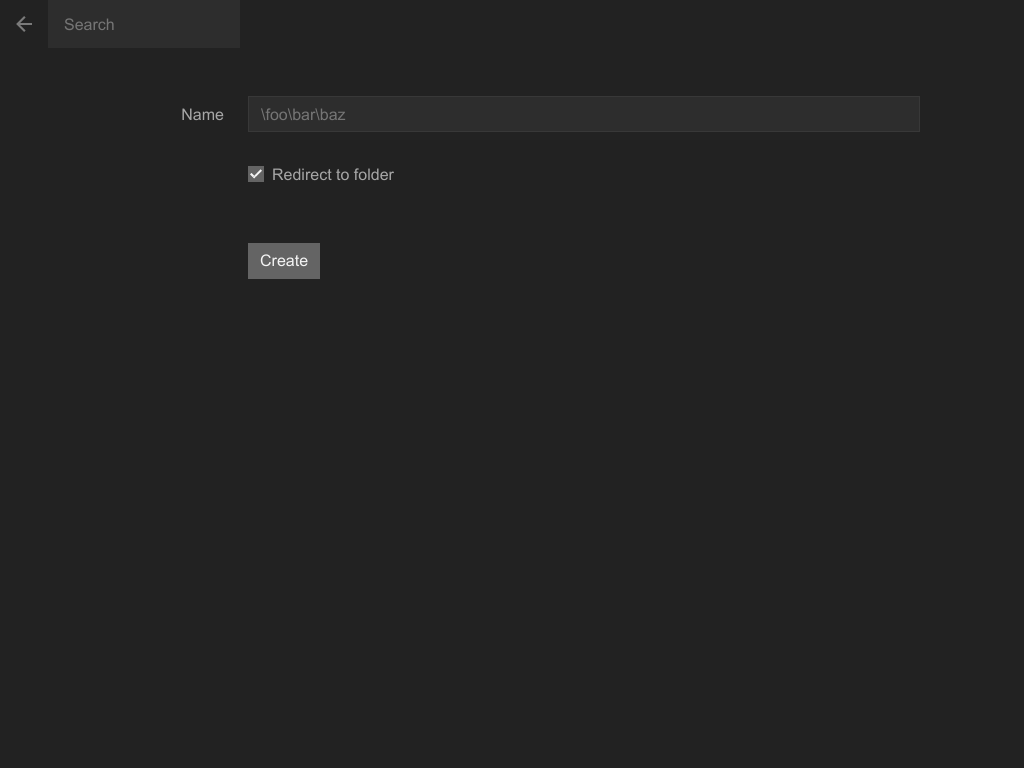
Task: Click inside the folder path Name input
Action: click(x=583, y=114)
